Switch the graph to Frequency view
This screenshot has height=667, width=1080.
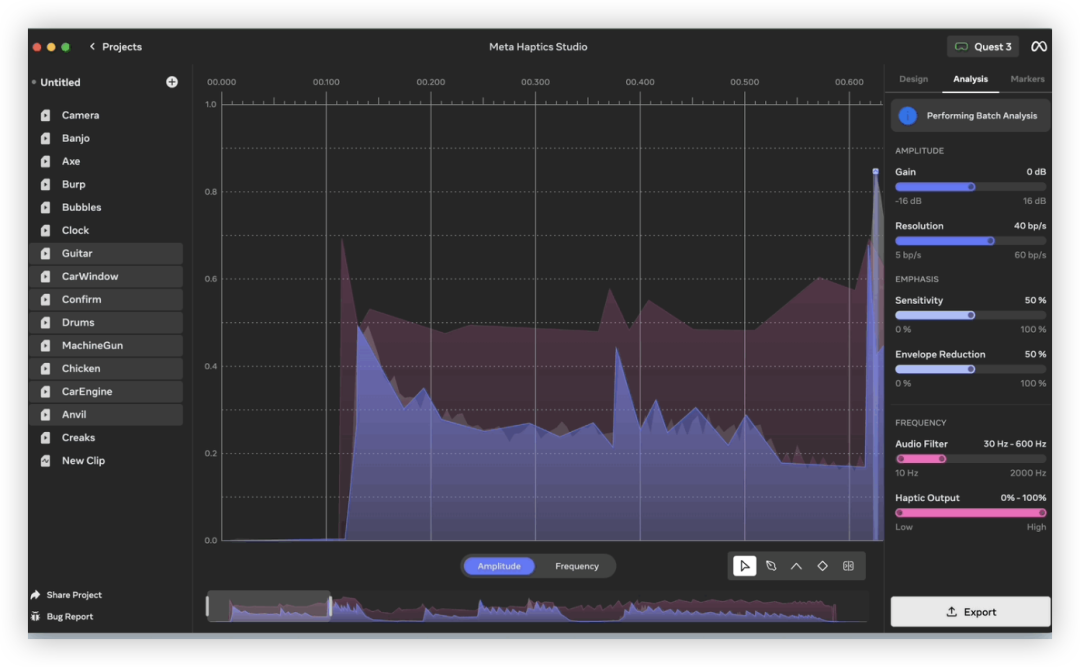(577, 566)
